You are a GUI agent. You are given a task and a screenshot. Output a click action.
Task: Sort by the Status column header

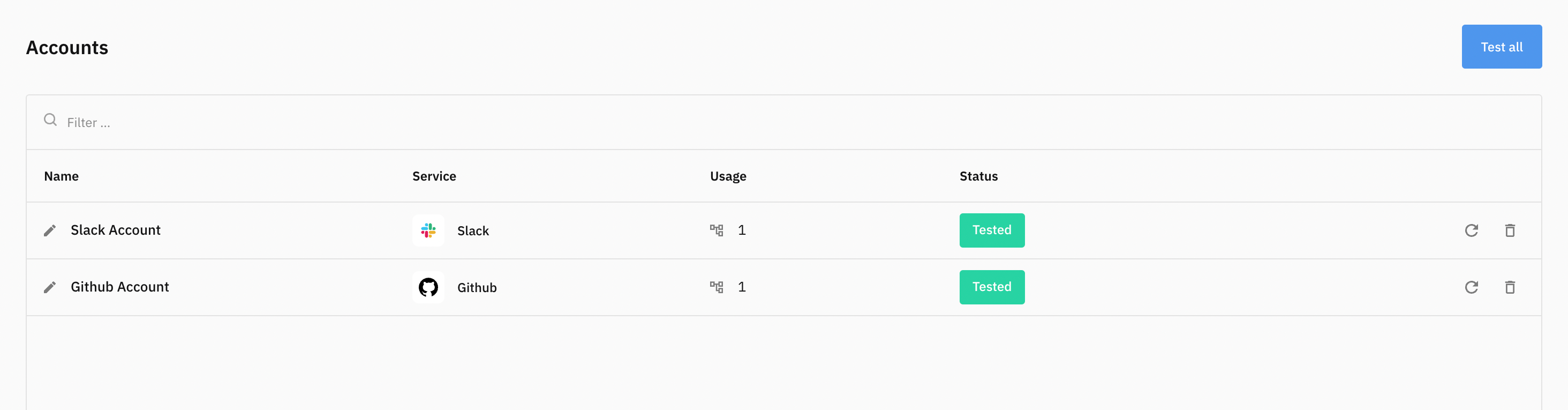(x=978, y=176)
